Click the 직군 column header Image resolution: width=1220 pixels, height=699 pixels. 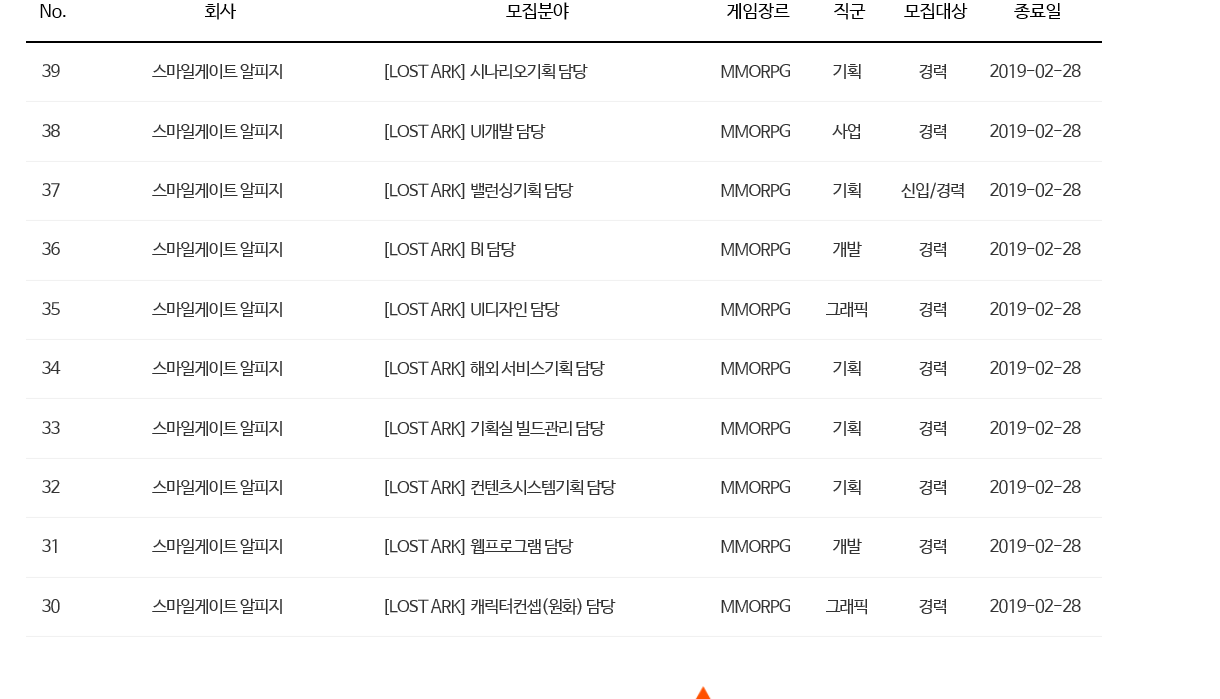[x=848, y=12]
